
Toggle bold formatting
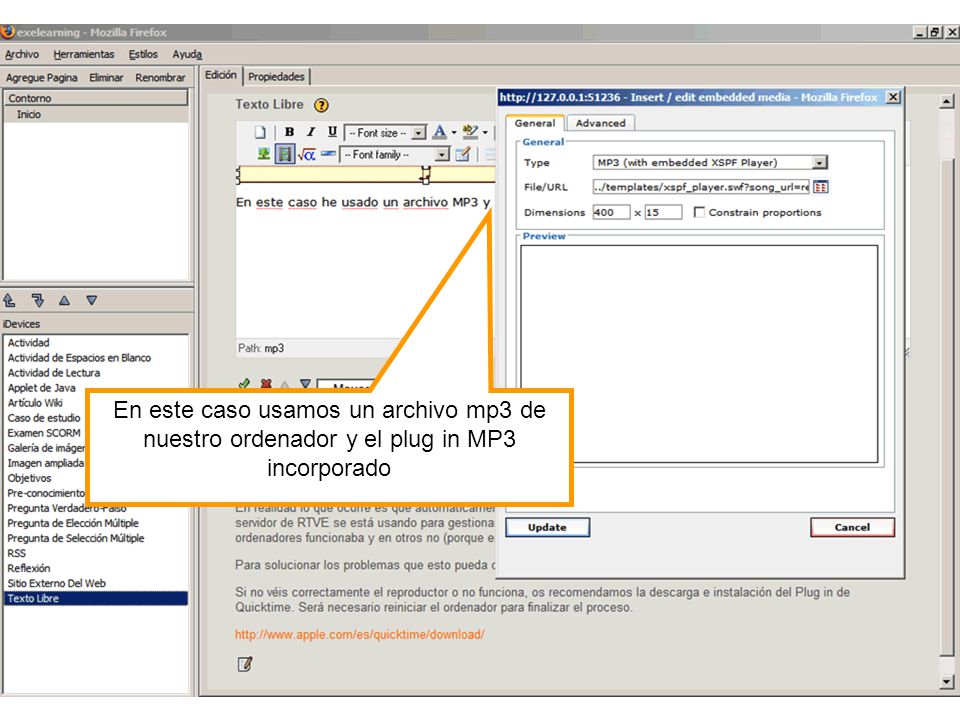290,132
